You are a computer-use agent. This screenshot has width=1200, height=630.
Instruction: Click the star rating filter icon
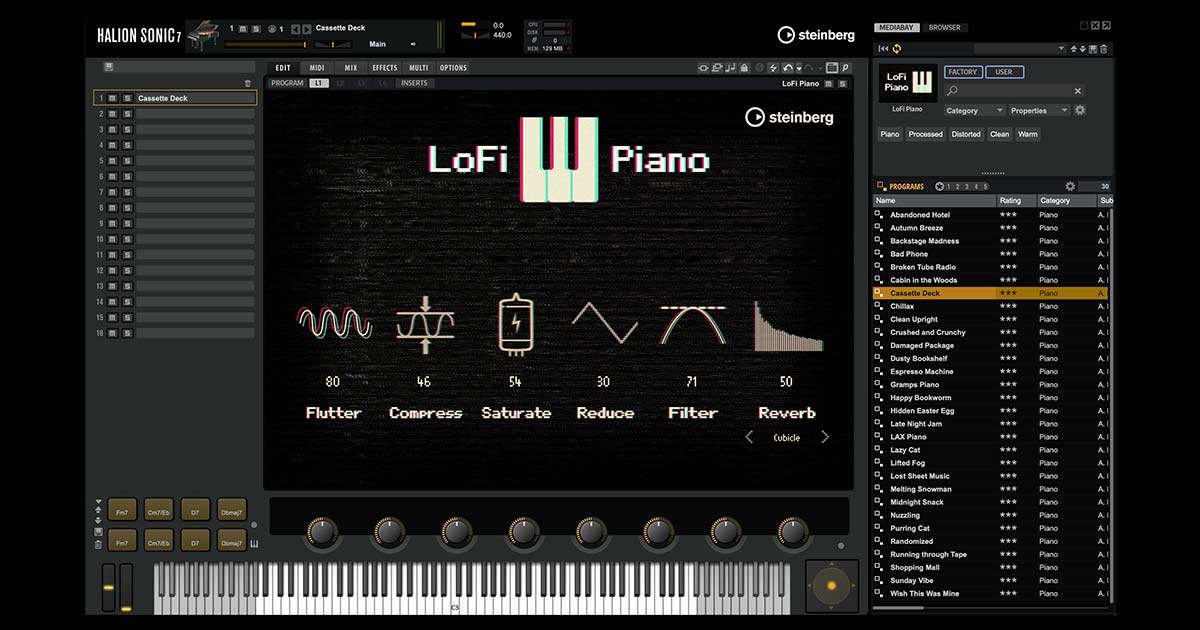click(x=939, y=186)
